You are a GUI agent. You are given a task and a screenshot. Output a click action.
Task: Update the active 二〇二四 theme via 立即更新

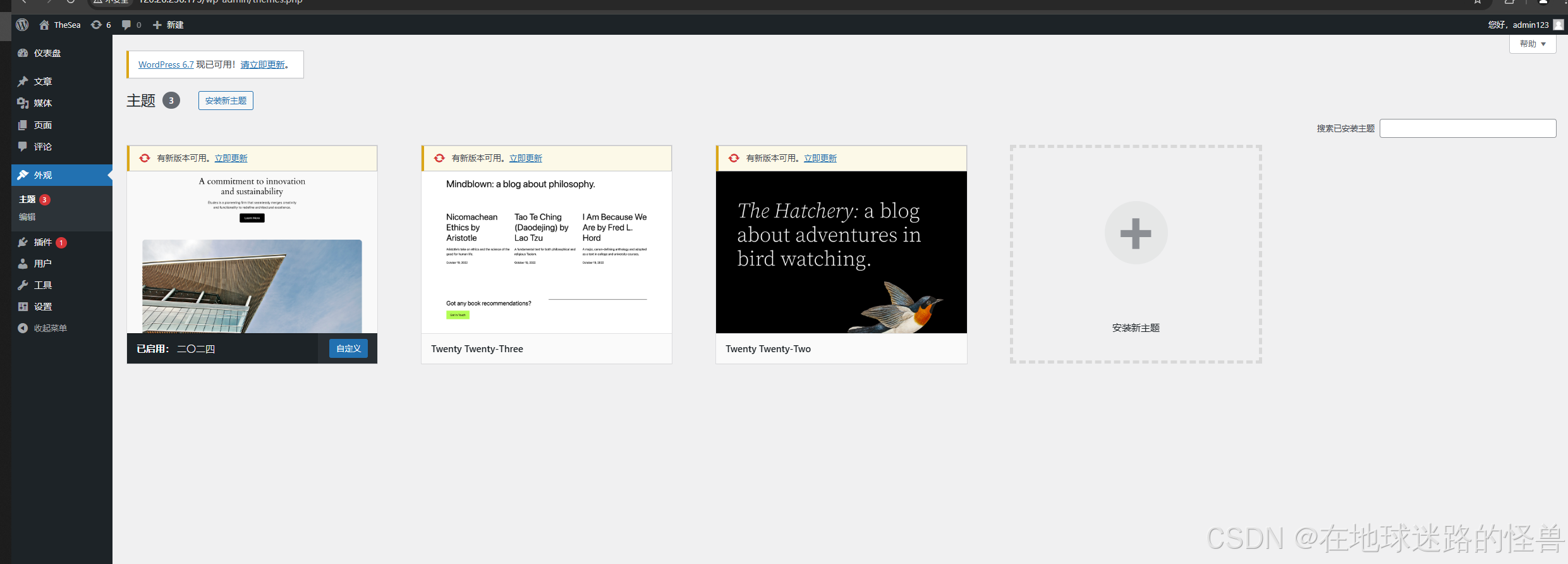(x=231, y=158)
